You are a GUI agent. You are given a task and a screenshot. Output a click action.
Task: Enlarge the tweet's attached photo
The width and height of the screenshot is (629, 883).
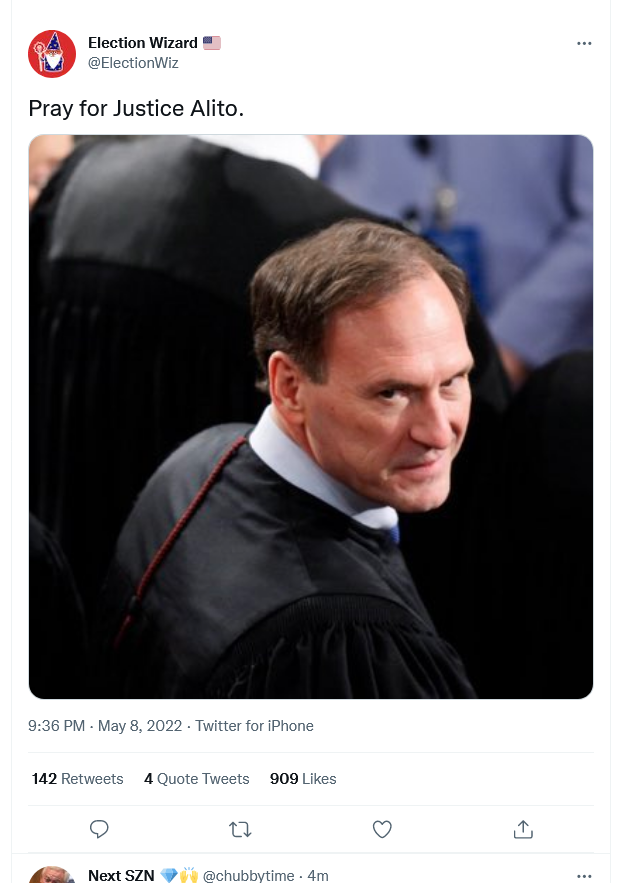pyautogui.click(x=311, y=416)
